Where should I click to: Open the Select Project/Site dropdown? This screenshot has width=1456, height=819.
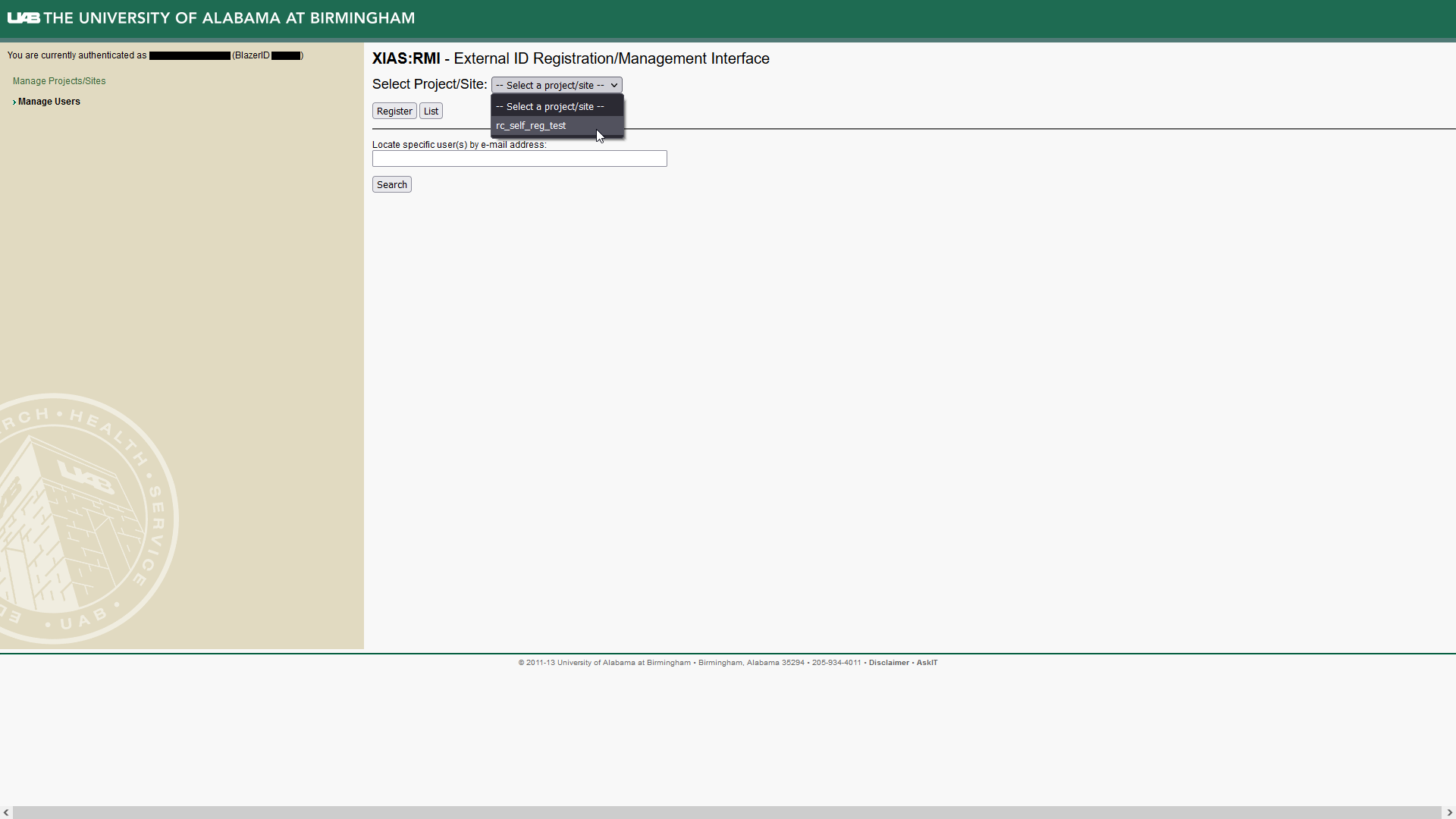click(x=557, y=85)
